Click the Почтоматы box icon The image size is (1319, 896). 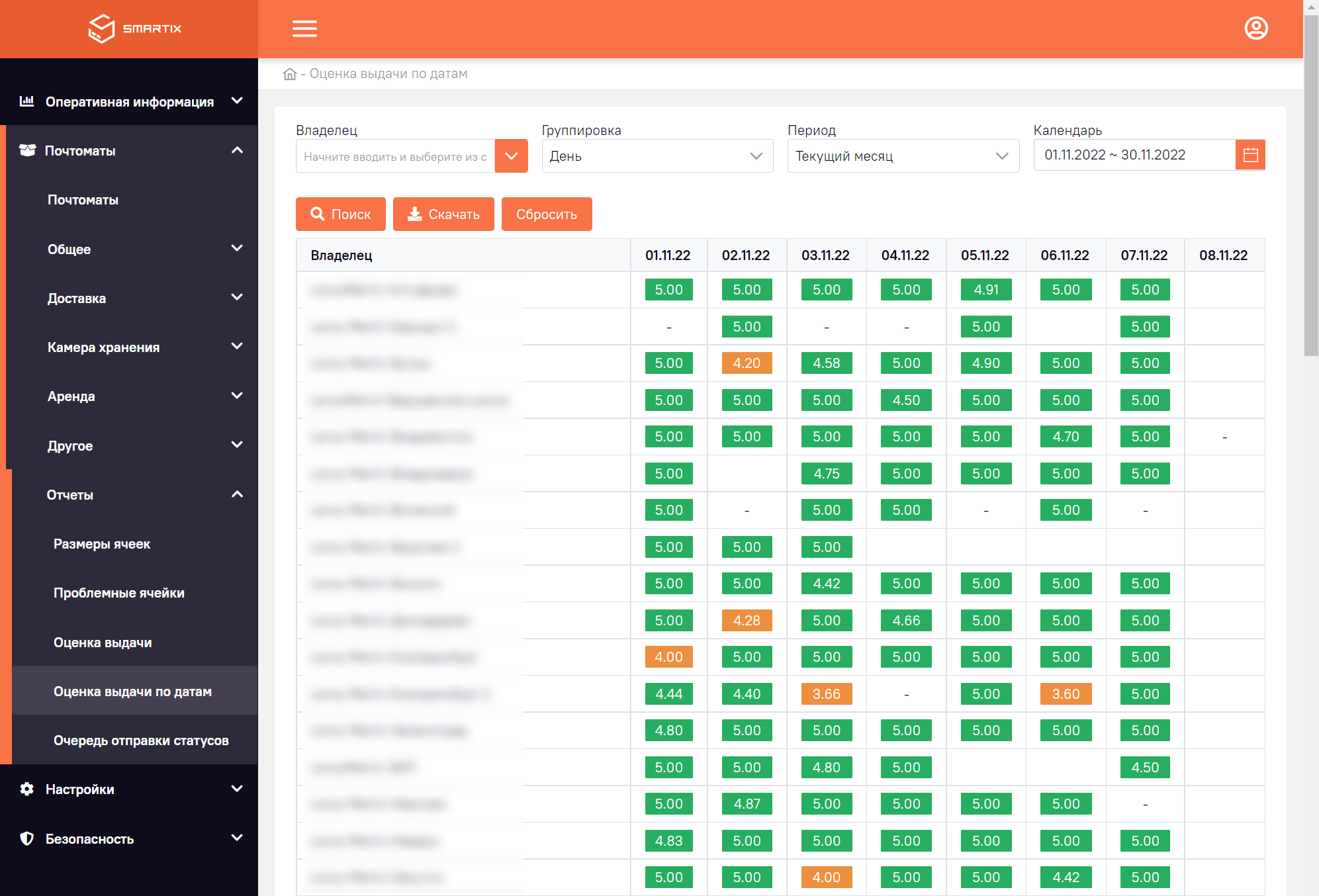(27, 150)
